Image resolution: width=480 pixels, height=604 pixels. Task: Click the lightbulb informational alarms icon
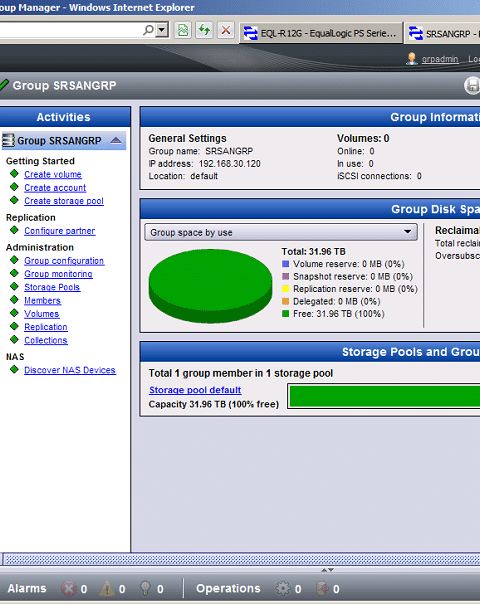(145, 588)
